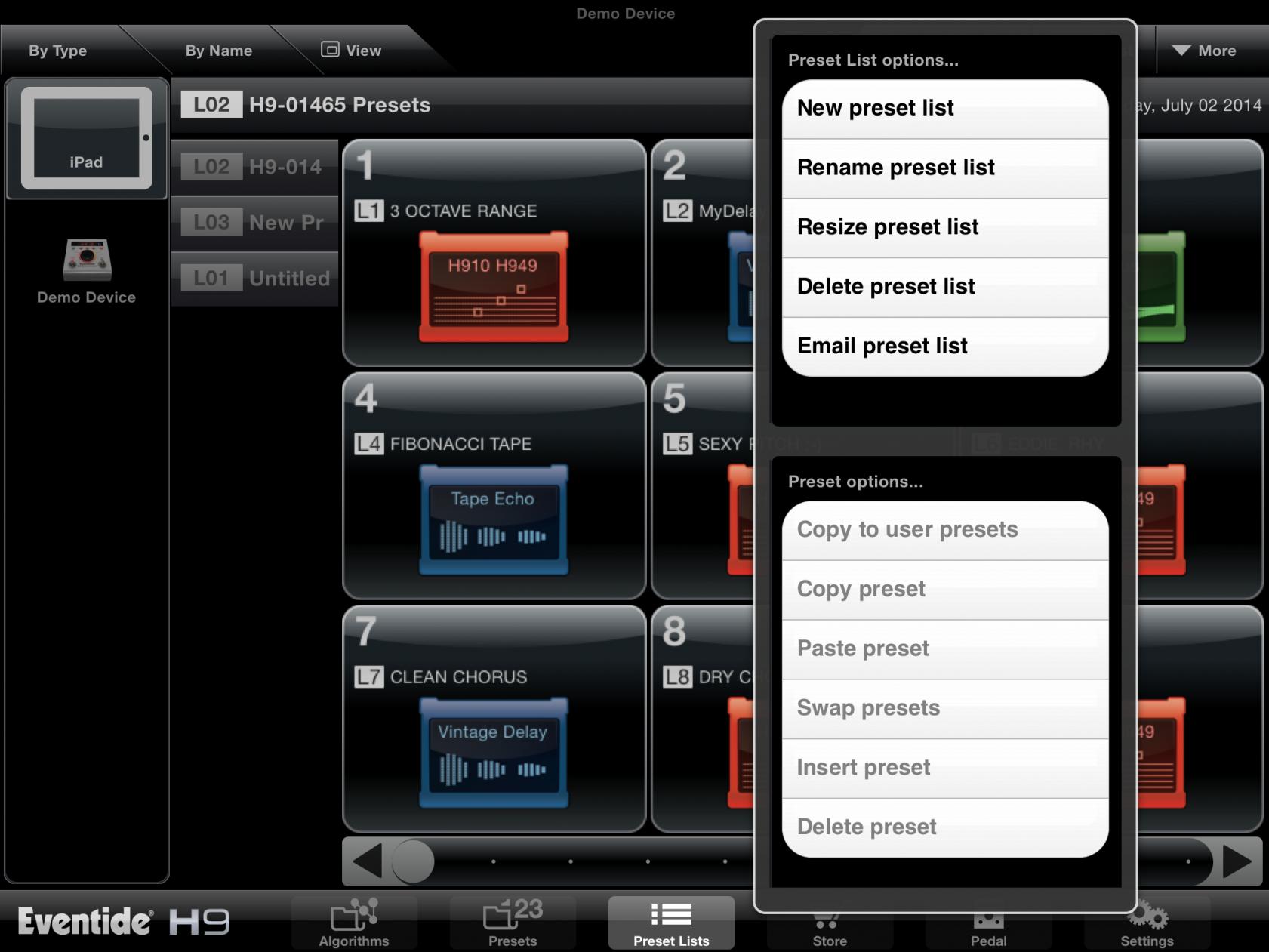Click the L02 H9-01465 Presets title
The image size is (1269, 952).
pyautogui.click(x=306, y=105)
